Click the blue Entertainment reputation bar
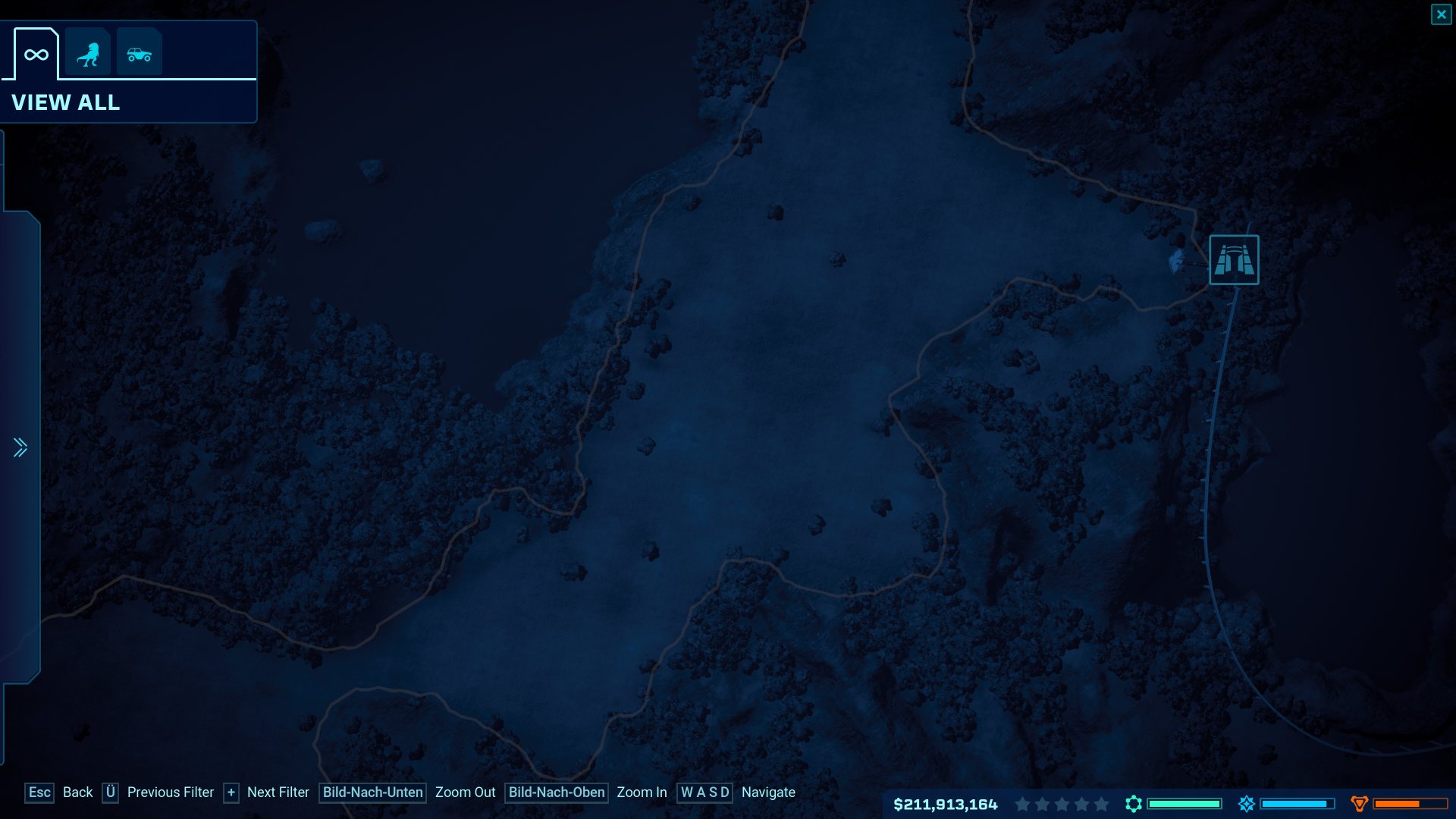The width and height of the screenshot is (1456, 819). tap(1297, 804)
